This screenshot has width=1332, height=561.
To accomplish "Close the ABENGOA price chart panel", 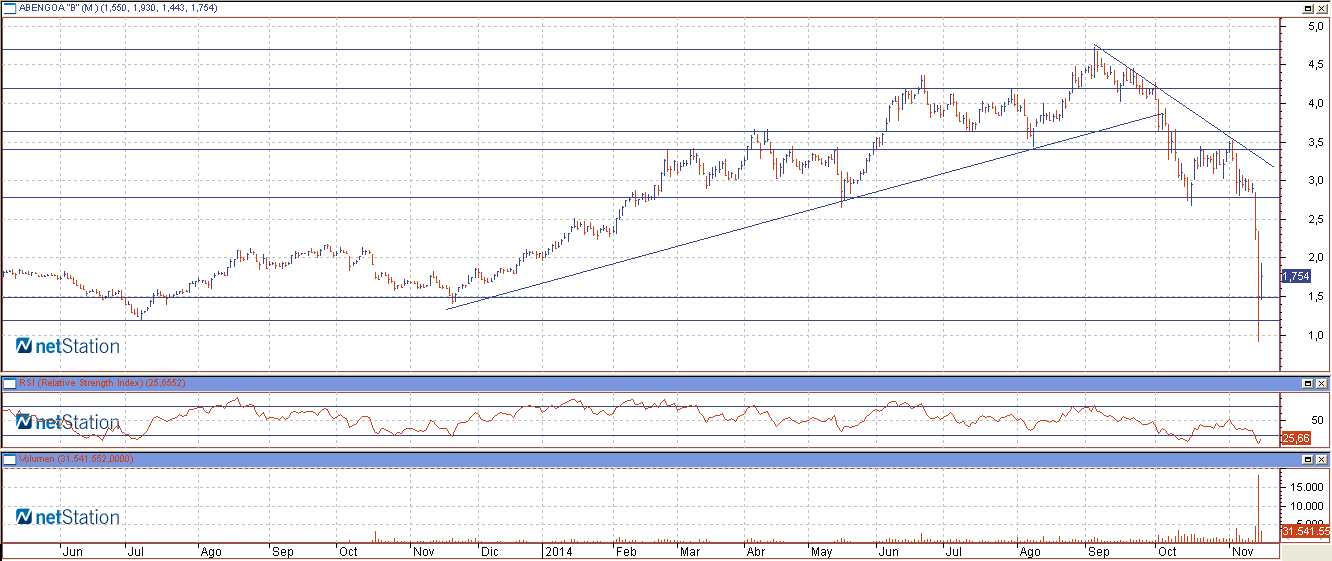I will click(x=1322, y=7).
